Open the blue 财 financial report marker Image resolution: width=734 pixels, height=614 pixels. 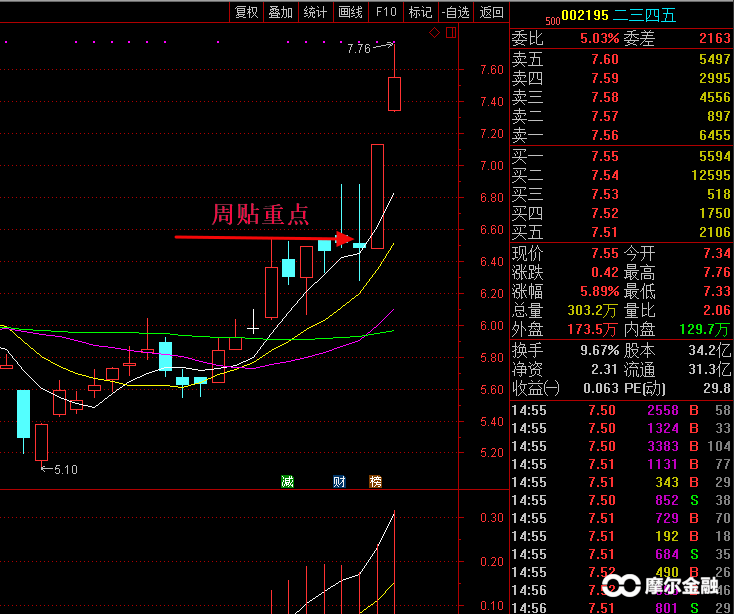tap(339, 481)
